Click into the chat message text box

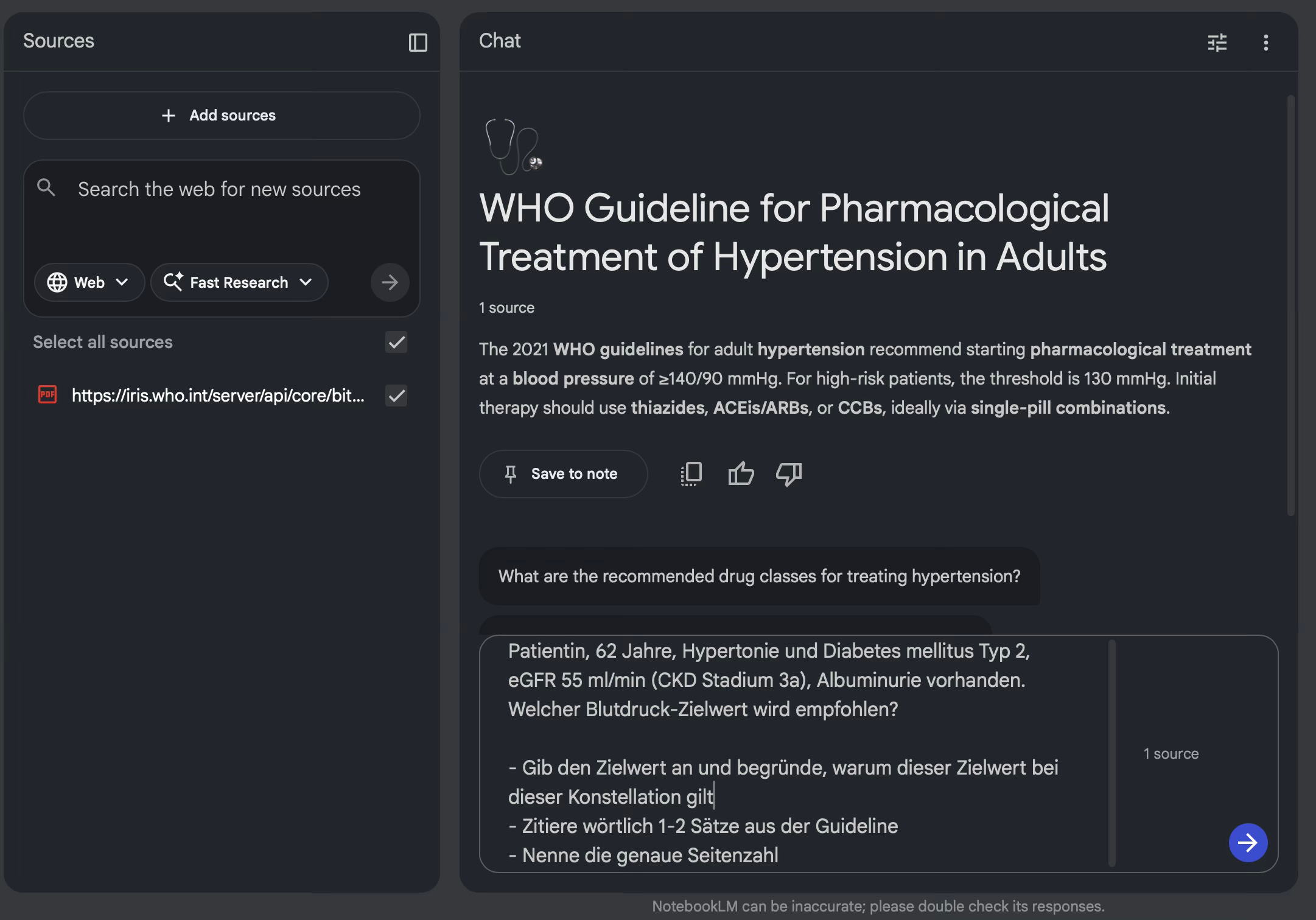pyautogui.click(x=791, y=739)
